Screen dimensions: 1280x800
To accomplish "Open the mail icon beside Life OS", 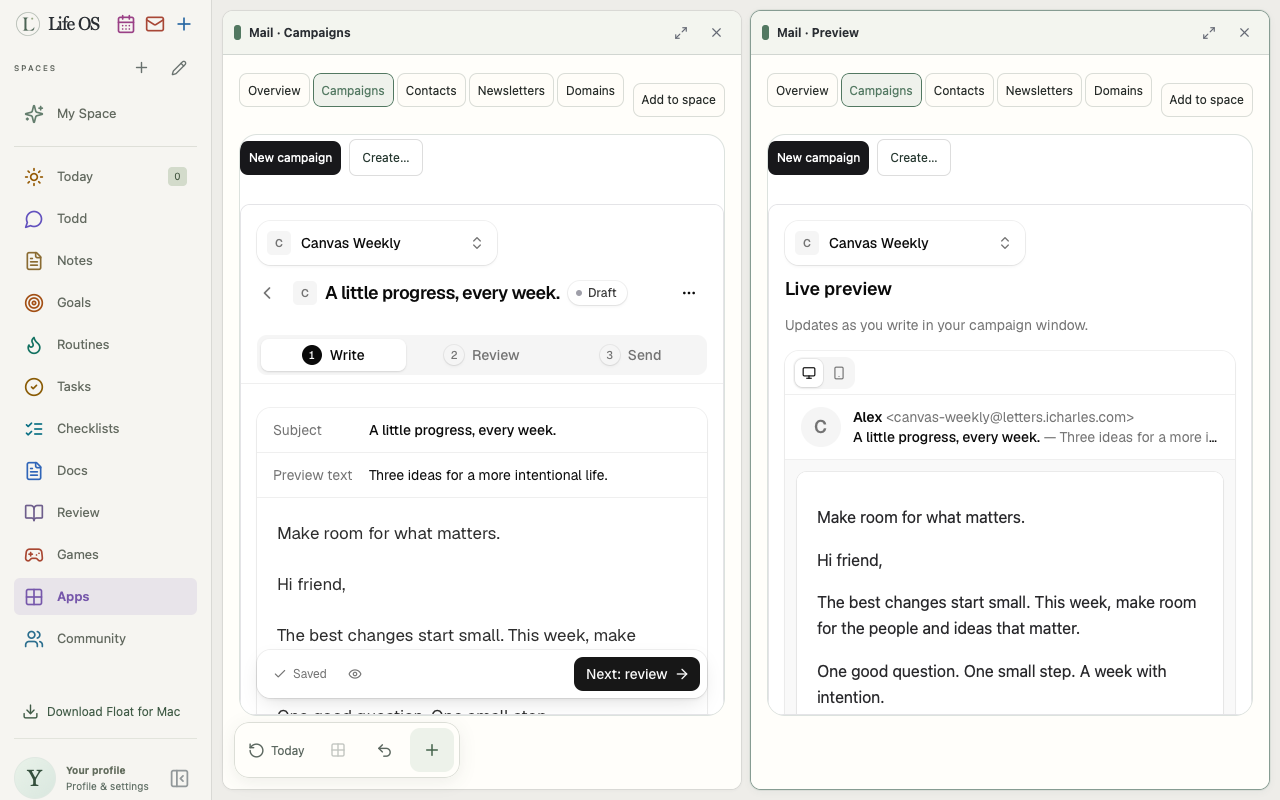I will tap(155, 24).
